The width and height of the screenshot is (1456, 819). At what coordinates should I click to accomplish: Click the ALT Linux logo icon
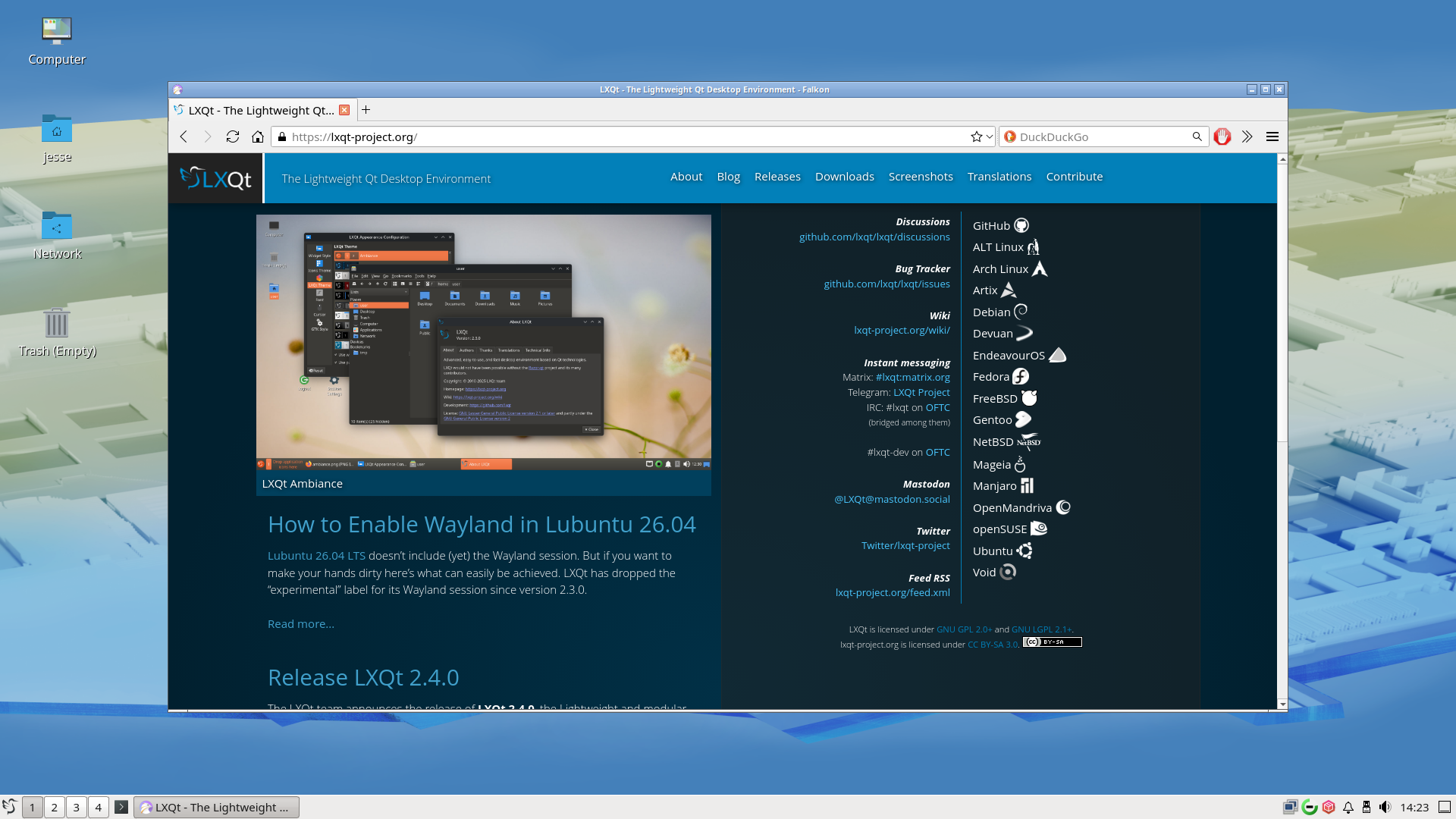(x=1034, y=246)
